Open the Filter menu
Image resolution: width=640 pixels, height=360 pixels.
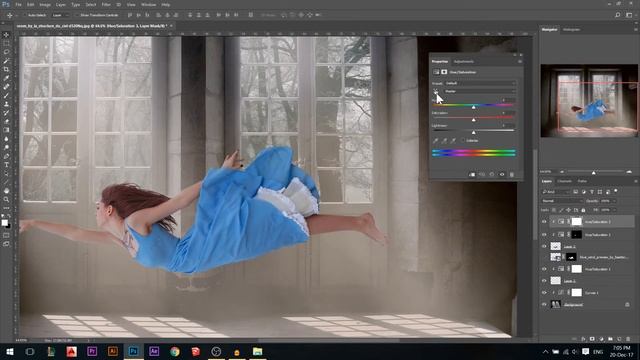[x=106, y=4]
